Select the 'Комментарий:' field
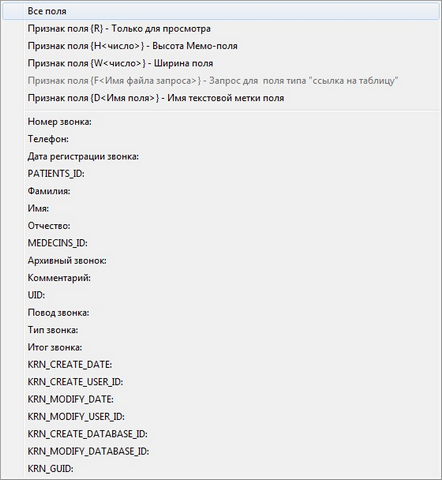This screenshot has height=480, width=442. pyautogui.click(x=221, y=278)
